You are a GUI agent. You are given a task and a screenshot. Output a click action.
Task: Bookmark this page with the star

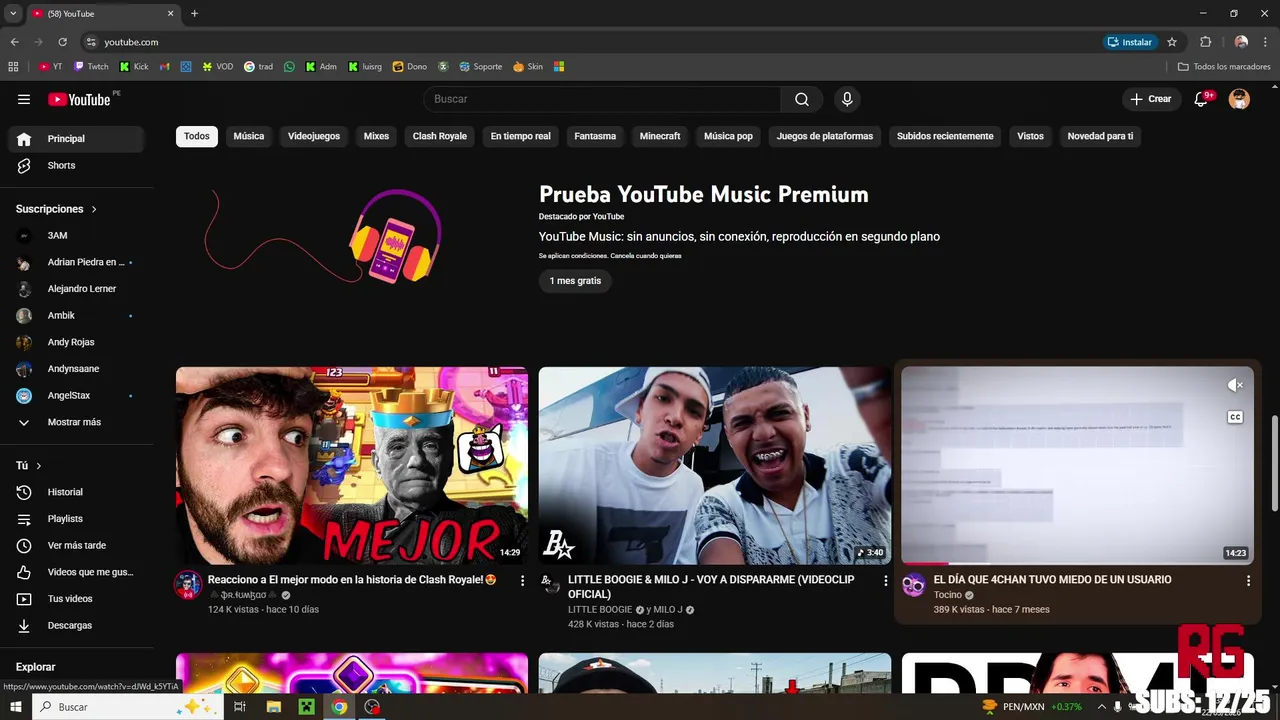click(x=1172, y=42)
